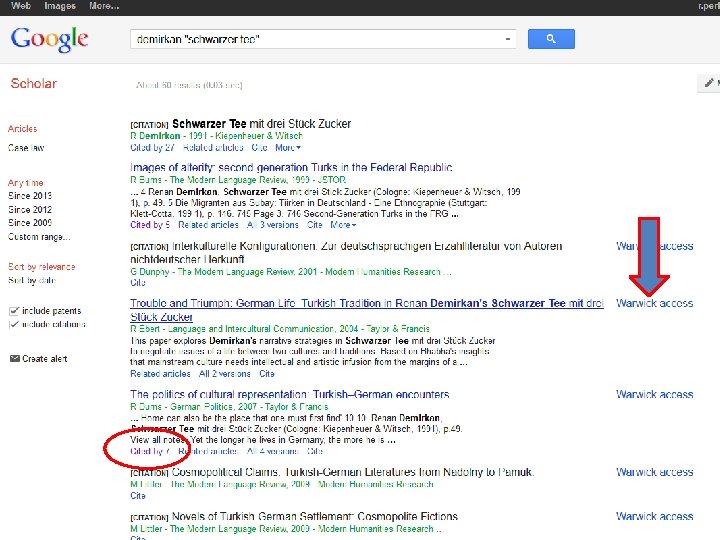This screenshot has width=720, height=540.
Task: Click Interkulturelle Konfigurationen citation title text
Action: (x=346, y=253)
